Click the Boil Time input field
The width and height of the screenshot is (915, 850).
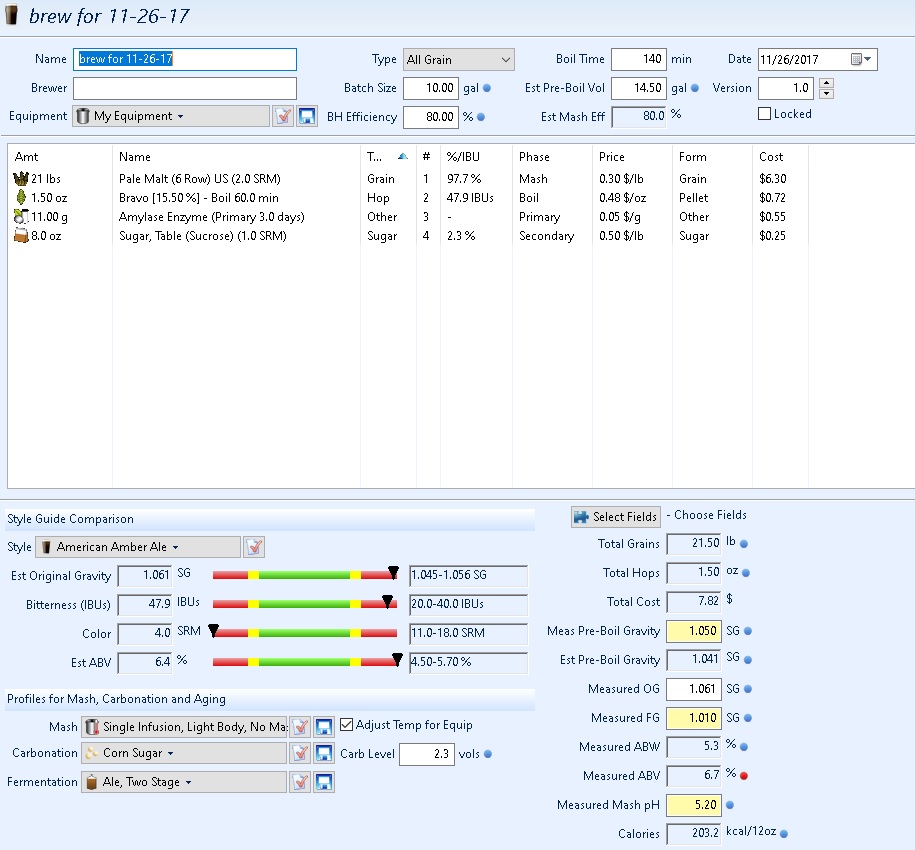coord(638,59)
